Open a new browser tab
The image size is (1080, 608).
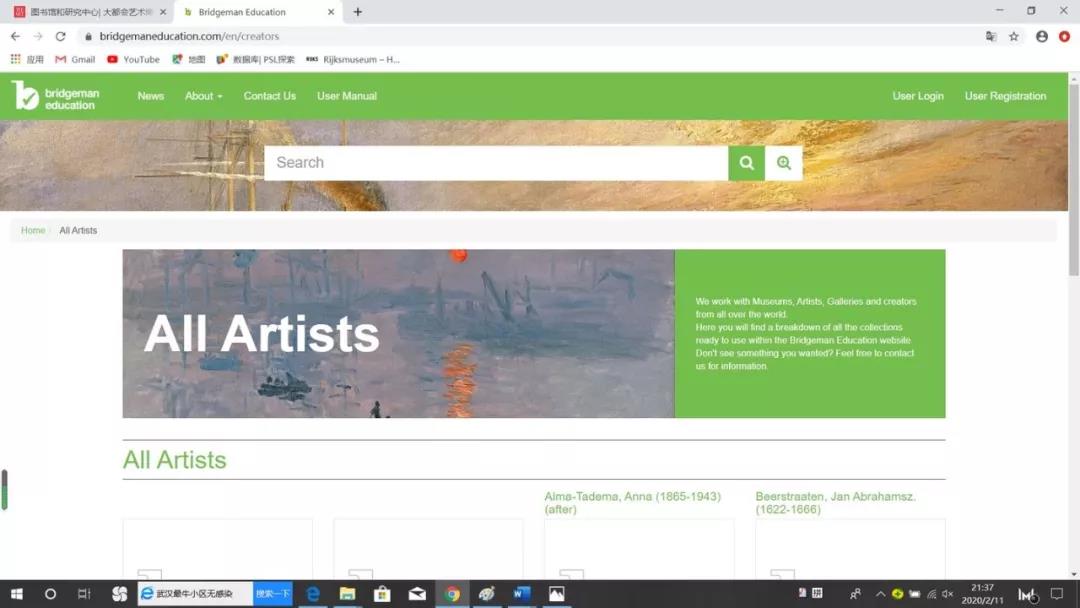(358, 12)
